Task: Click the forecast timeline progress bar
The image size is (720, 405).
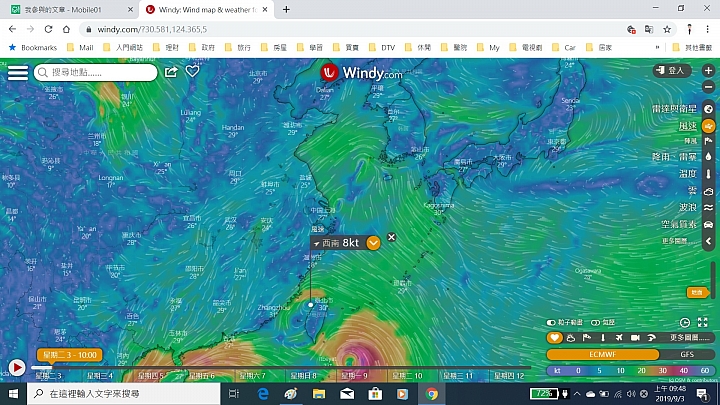Action: pos(281,367)
